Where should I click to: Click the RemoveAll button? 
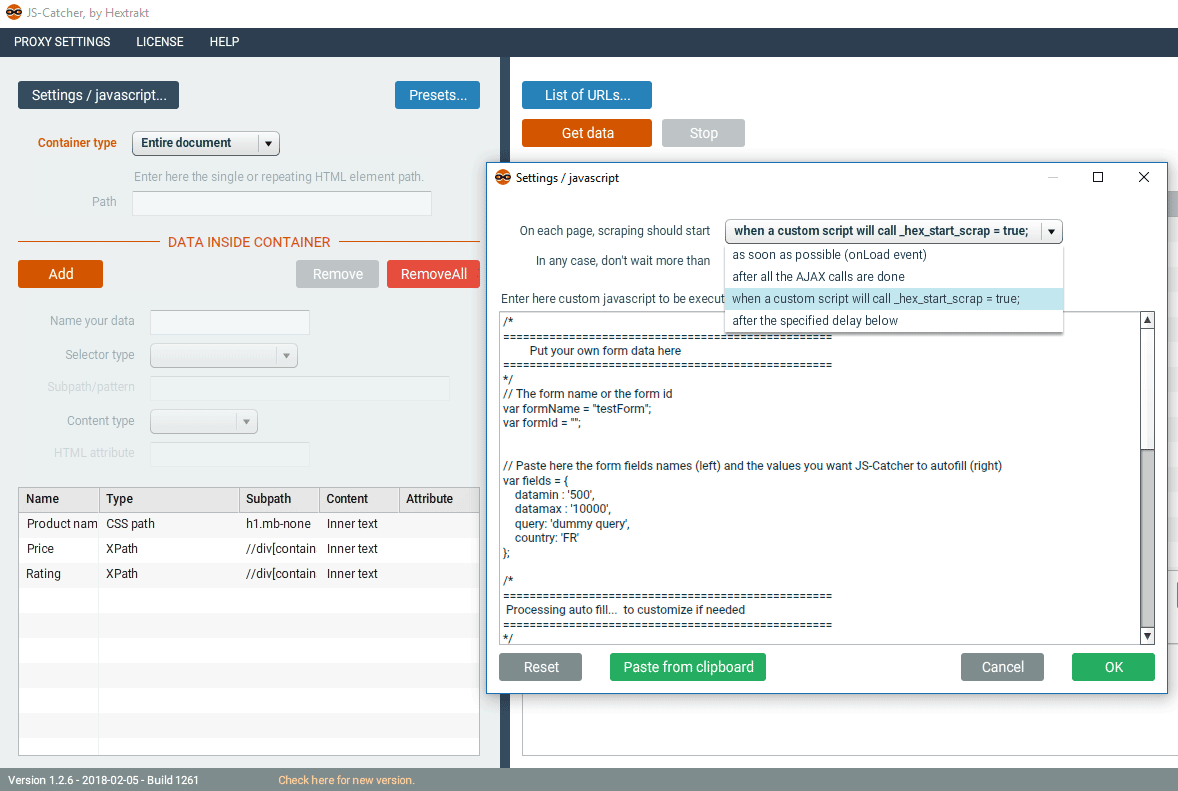[x=433, y=274]
